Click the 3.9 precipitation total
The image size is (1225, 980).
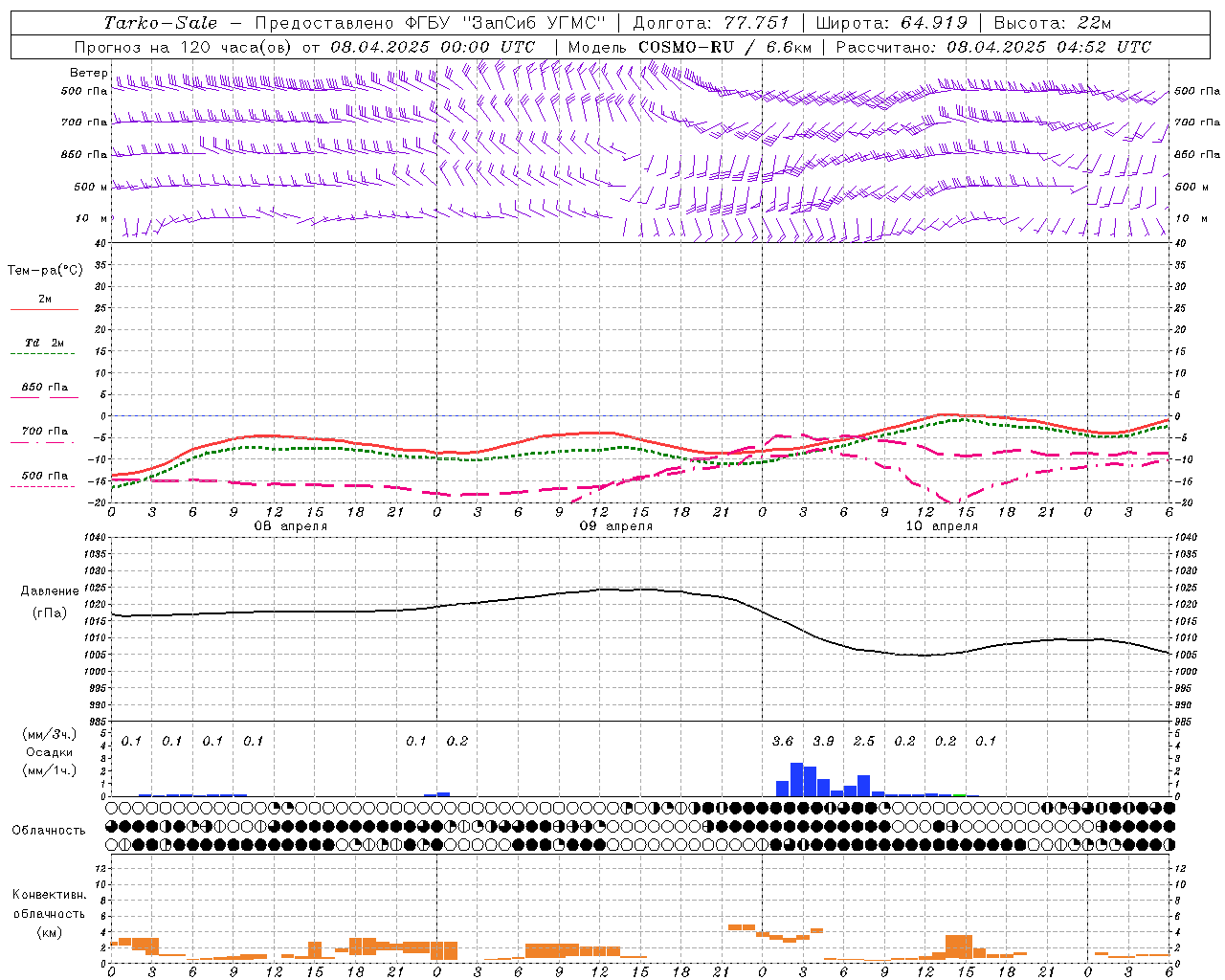823,742
